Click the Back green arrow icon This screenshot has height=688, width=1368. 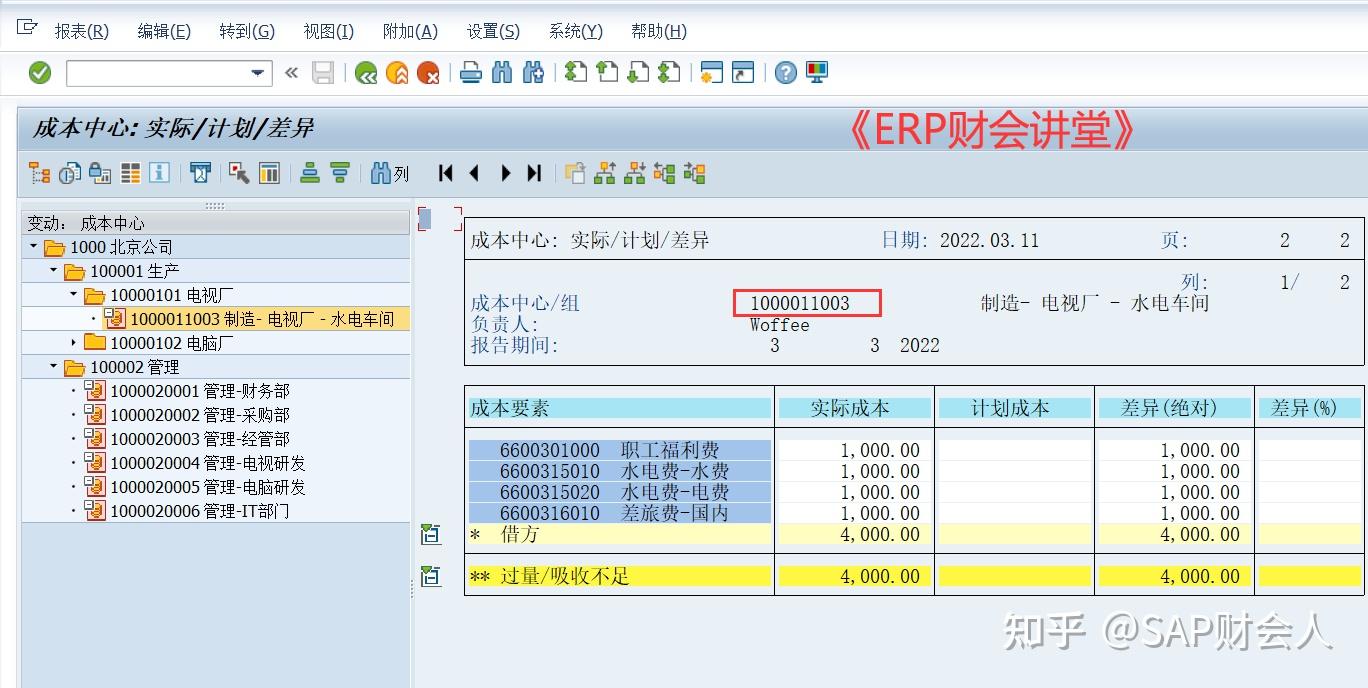click(x=365, y=72)
